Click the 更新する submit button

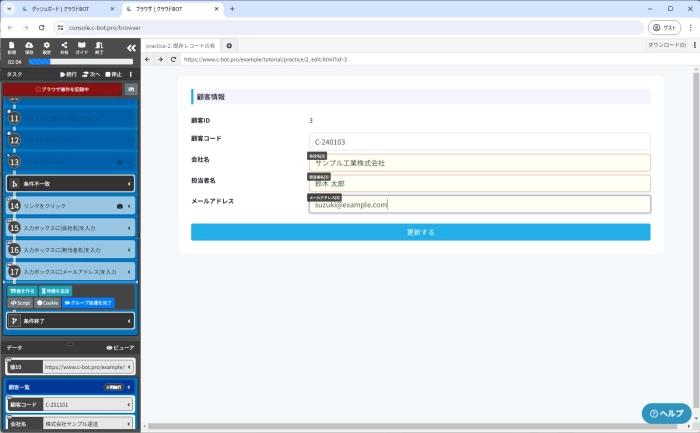click(x=420, y=232)
